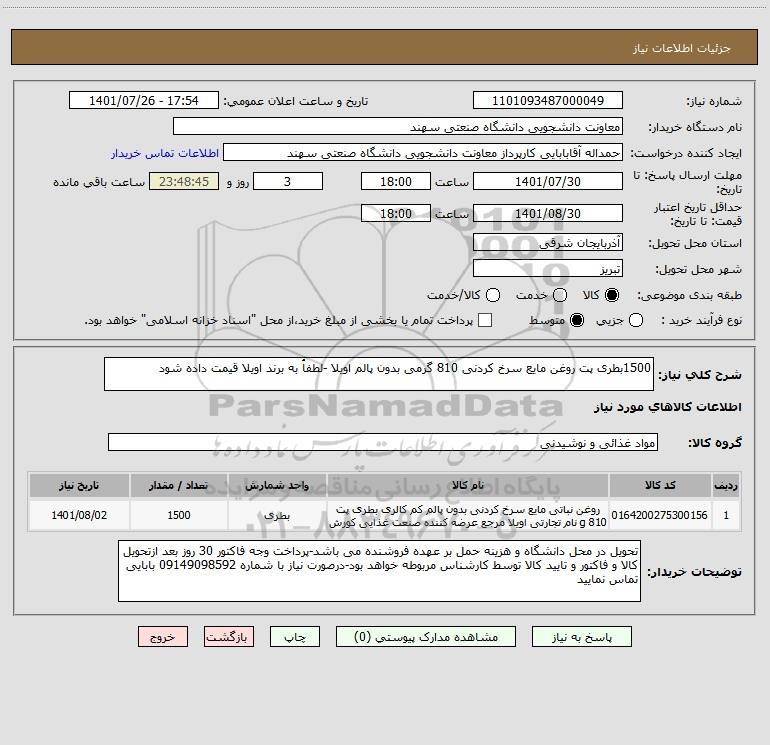Click the response deadline date 1401/07/30
The image size is (770, 745).
(548, 181)
